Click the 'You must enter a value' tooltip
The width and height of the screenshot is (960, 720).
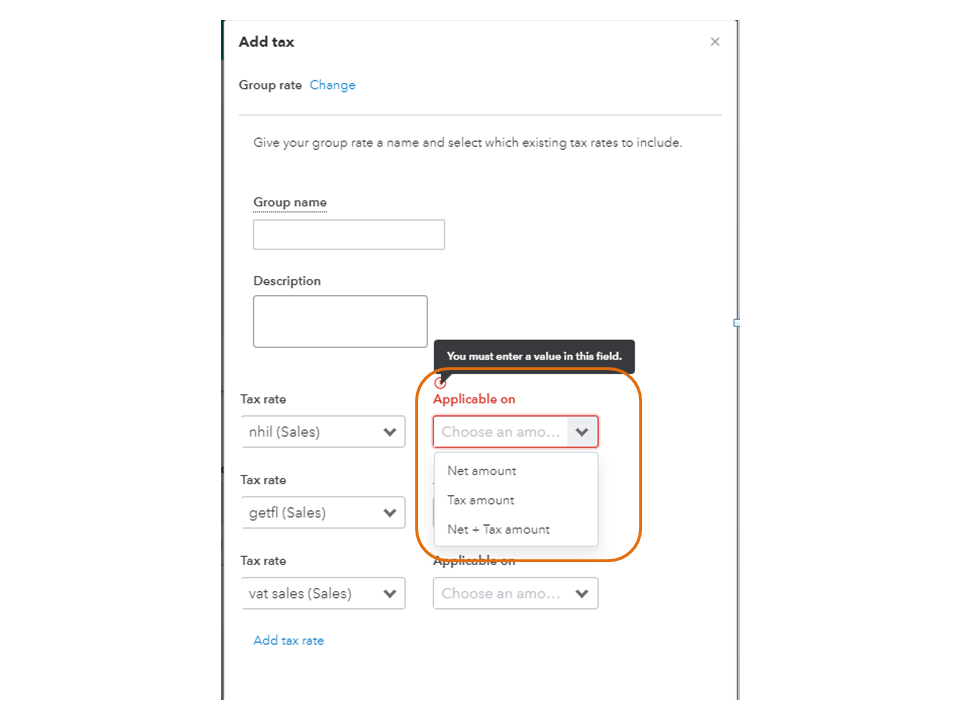pos(534,356)
